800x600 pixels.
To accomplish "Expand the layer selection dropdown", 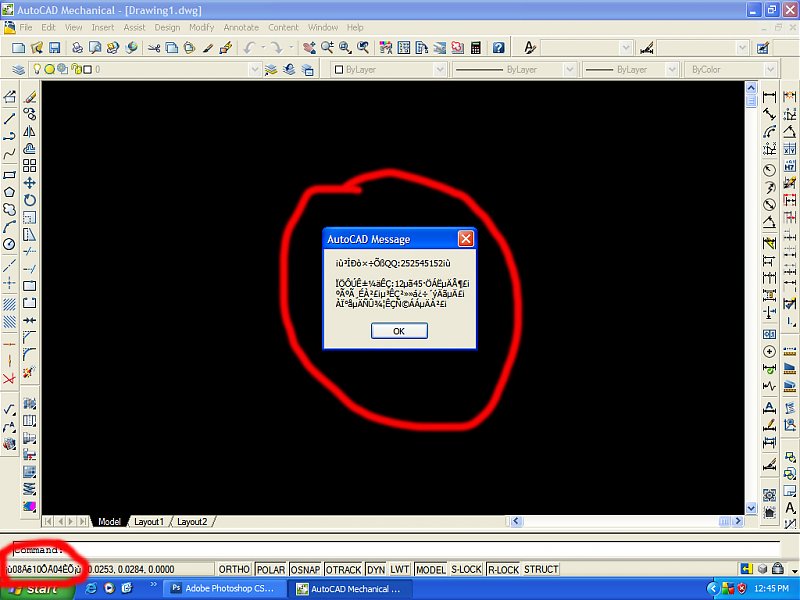I will point(255,69).
